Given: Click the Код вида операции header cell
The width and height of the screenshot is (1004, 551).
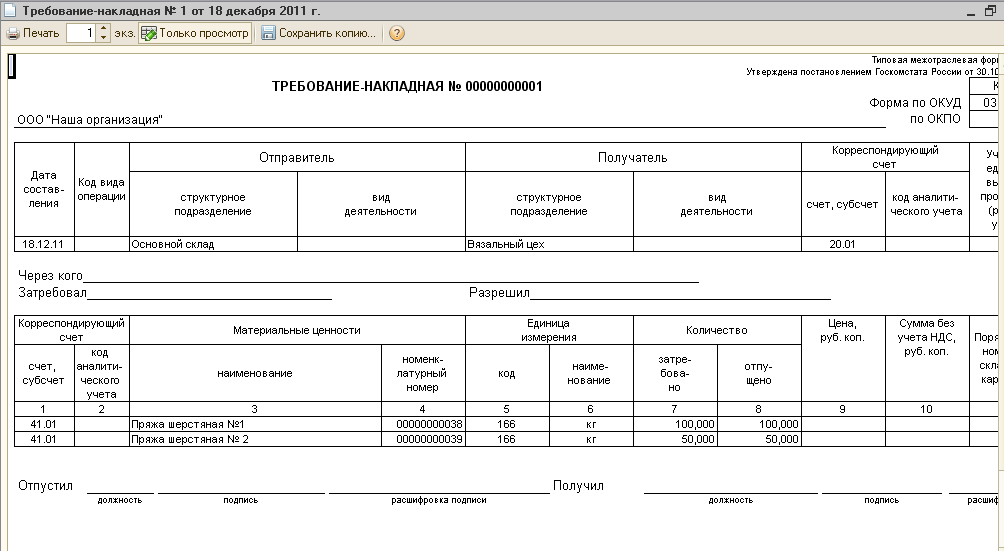Looking at the screenshot, I should [x=102, y=189].
